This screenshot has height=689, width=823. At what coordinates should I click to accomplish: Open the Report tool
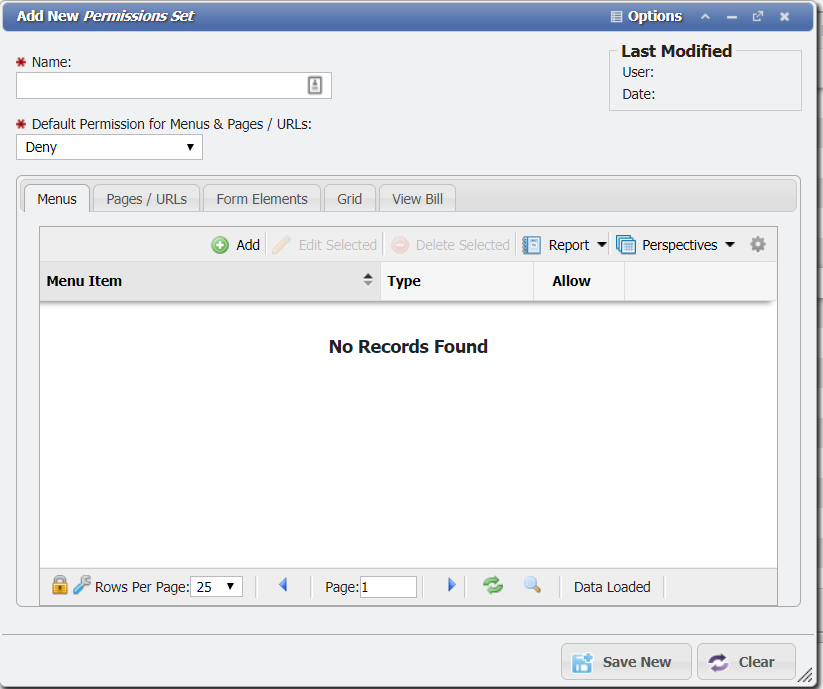[566, 244]
